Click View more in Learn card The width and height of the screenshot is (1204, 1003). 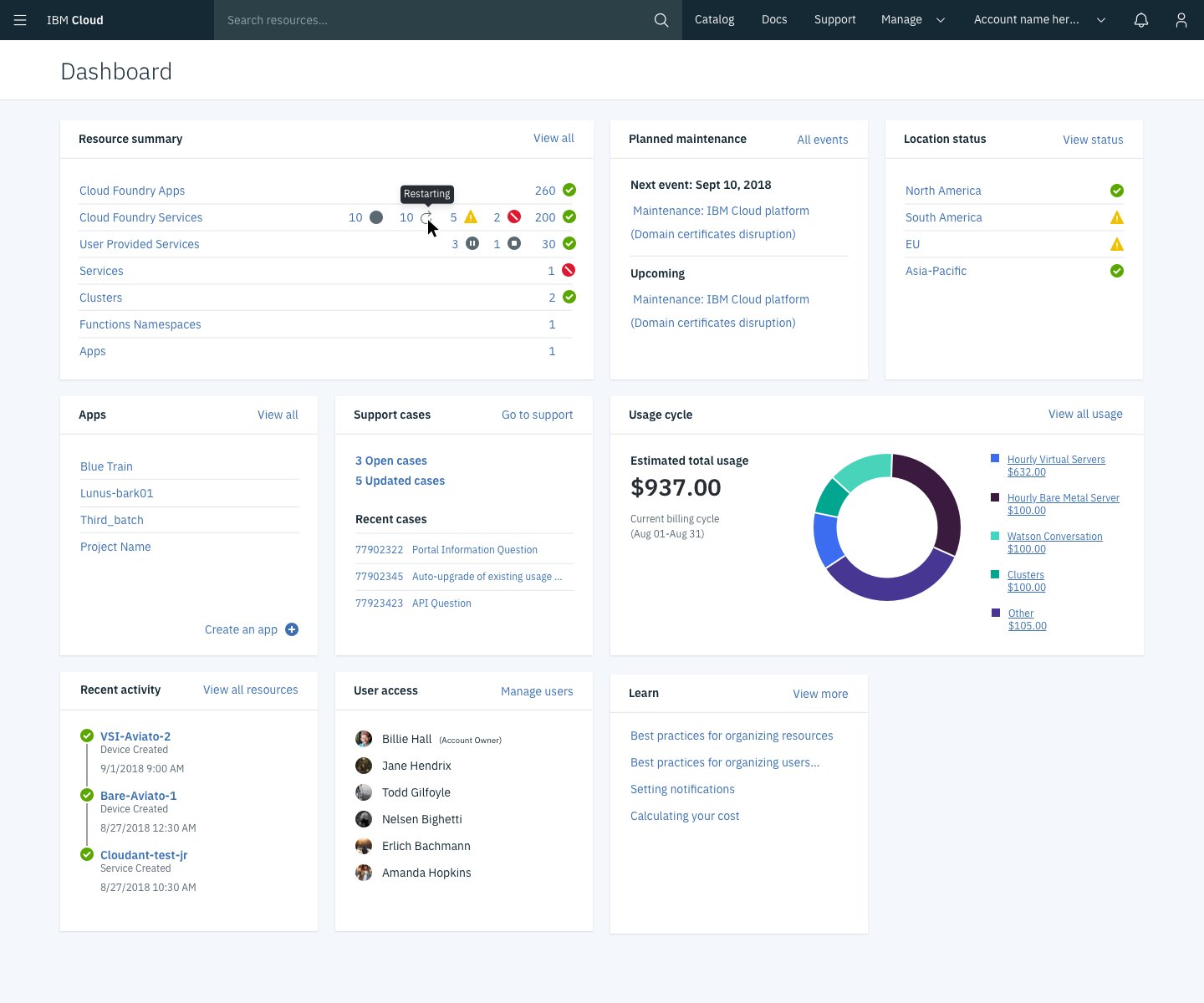pyautogui.click(x=820, y=694)
